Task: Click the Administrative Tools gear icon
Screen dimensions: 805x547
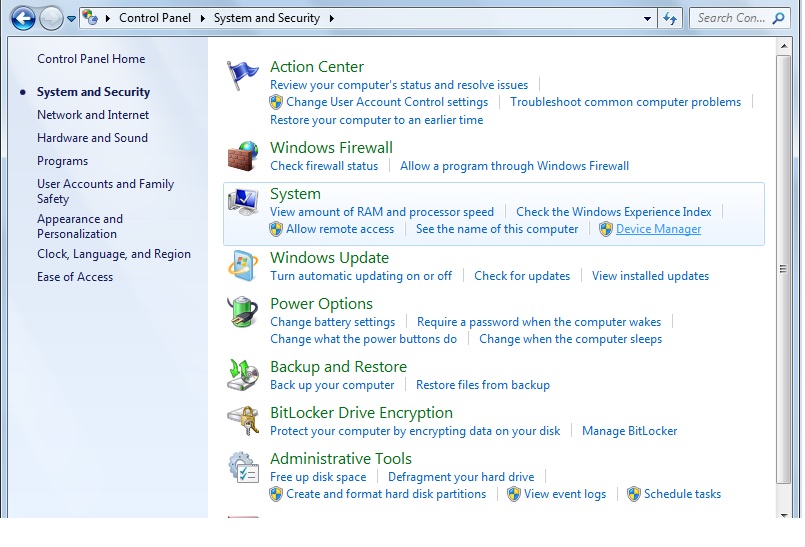Action: (243, 467)
